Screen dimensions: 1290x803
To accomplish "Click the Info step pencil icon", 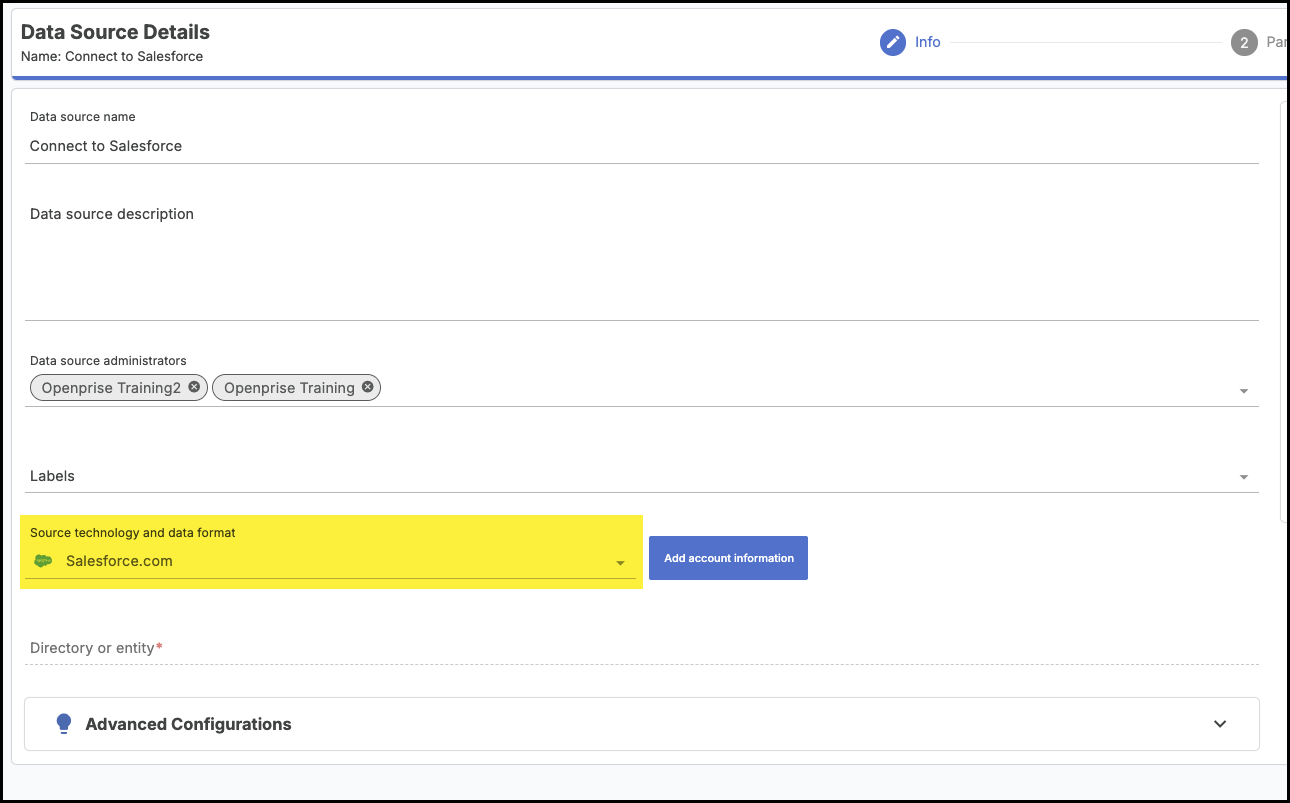I will pos(893,42).
